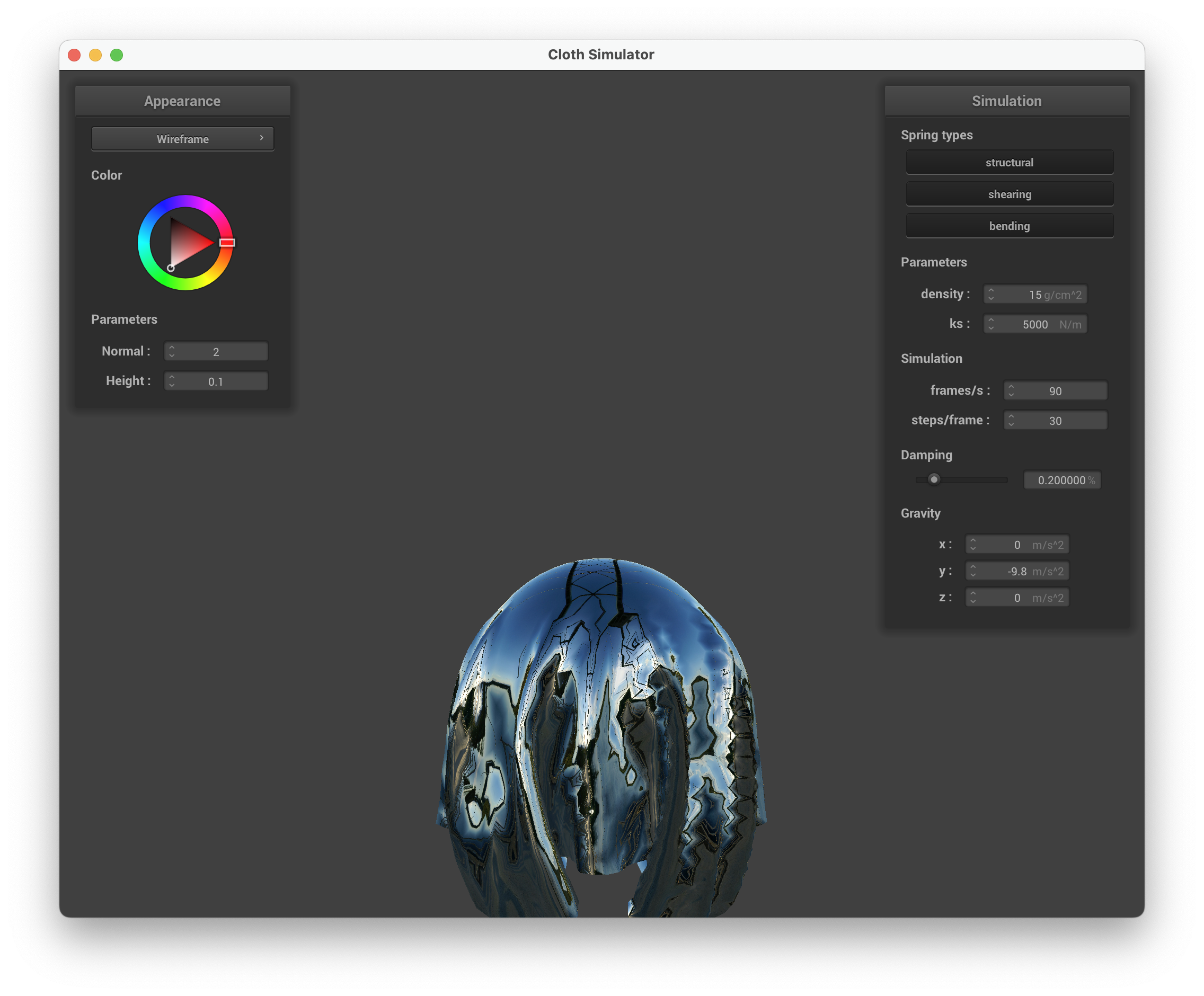Toggle the structural spring type
This screenshot has width=1204, height=996.
click(x=1009, y=162)
